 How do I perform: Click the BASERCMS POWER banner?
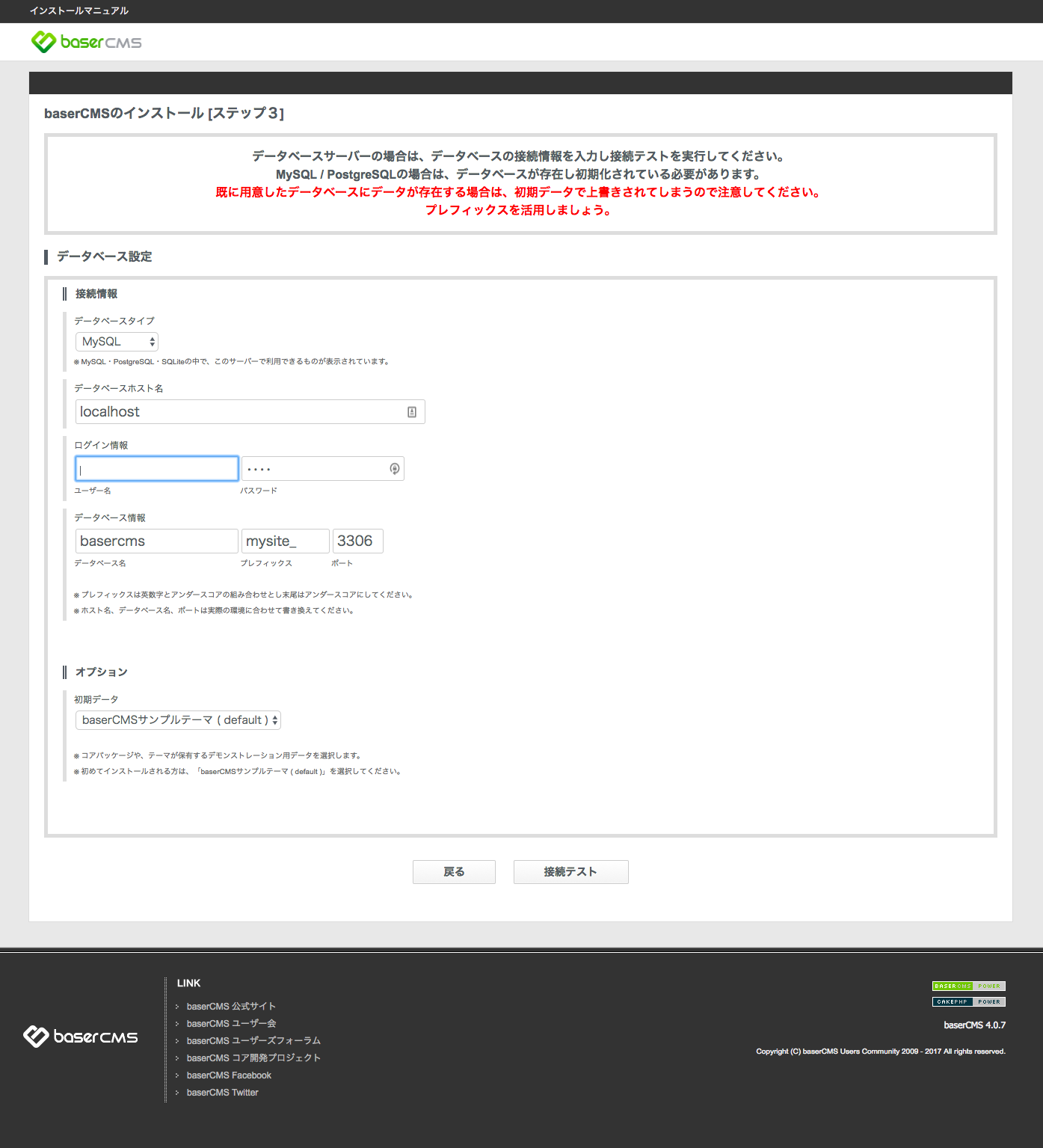pyautogui.click(x=968, y=986)
